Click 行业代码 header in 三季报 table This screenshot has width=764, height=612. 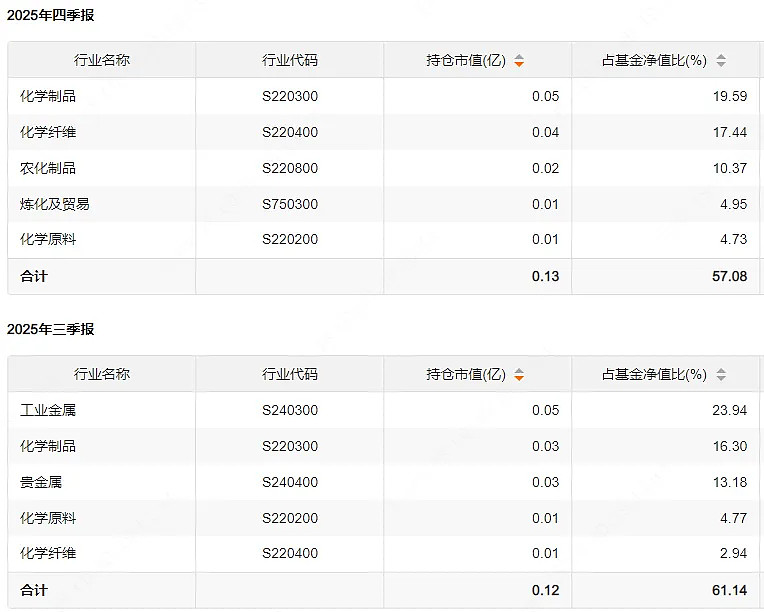[x=290, y=374]
